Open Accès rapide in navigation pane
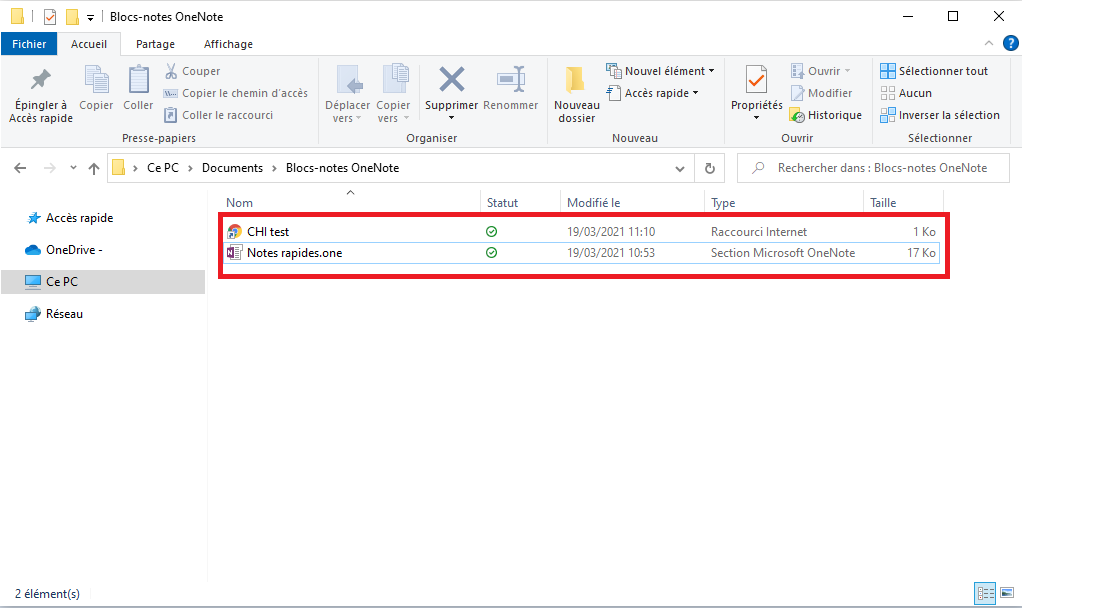This screenshot has width=1111, height=608. [79, 218]
